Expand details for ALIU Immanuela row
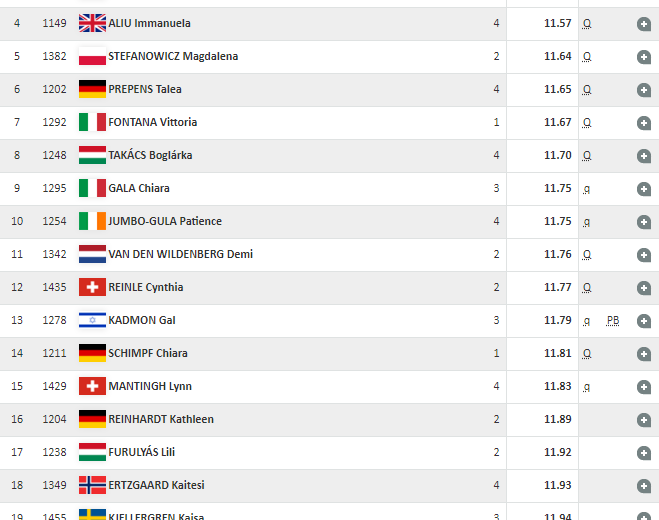This screenshot has height=520, width=659. tap(643, 23)
